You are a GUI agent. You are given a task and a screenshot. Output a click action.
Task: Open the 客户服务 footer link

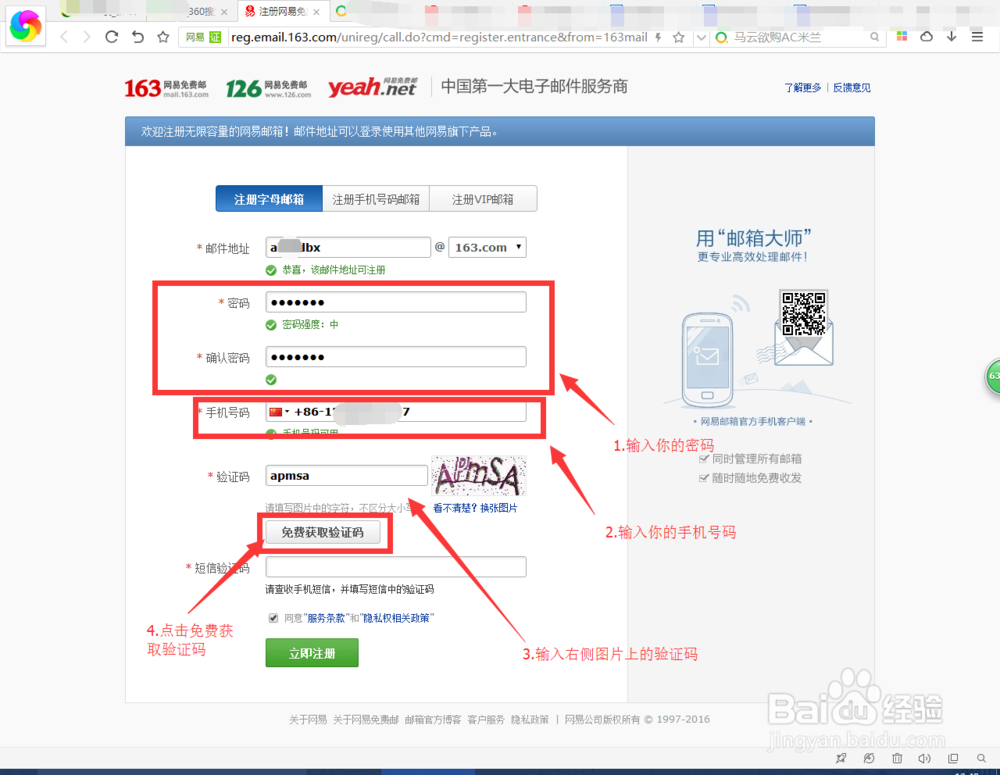pos(486,720)
